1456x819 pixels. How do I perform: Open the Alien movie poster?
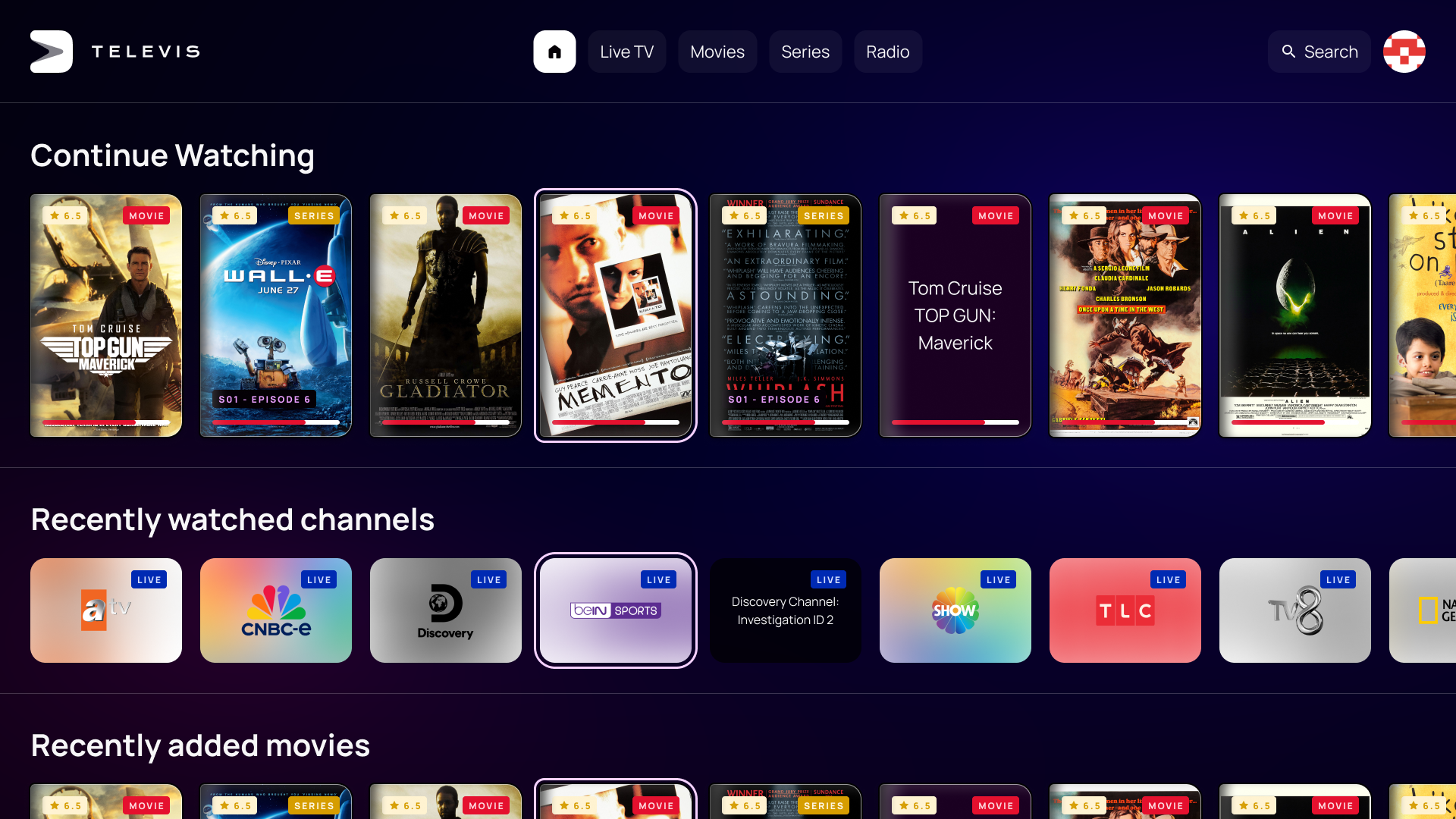pos(1294,315)
